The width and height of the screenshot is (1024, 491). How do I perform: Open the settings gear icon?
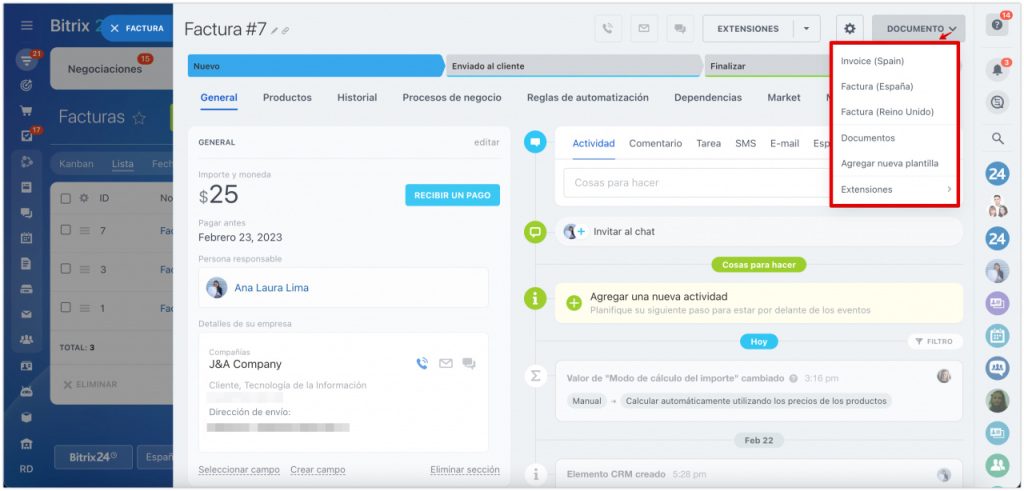click(x=850, y=29)
